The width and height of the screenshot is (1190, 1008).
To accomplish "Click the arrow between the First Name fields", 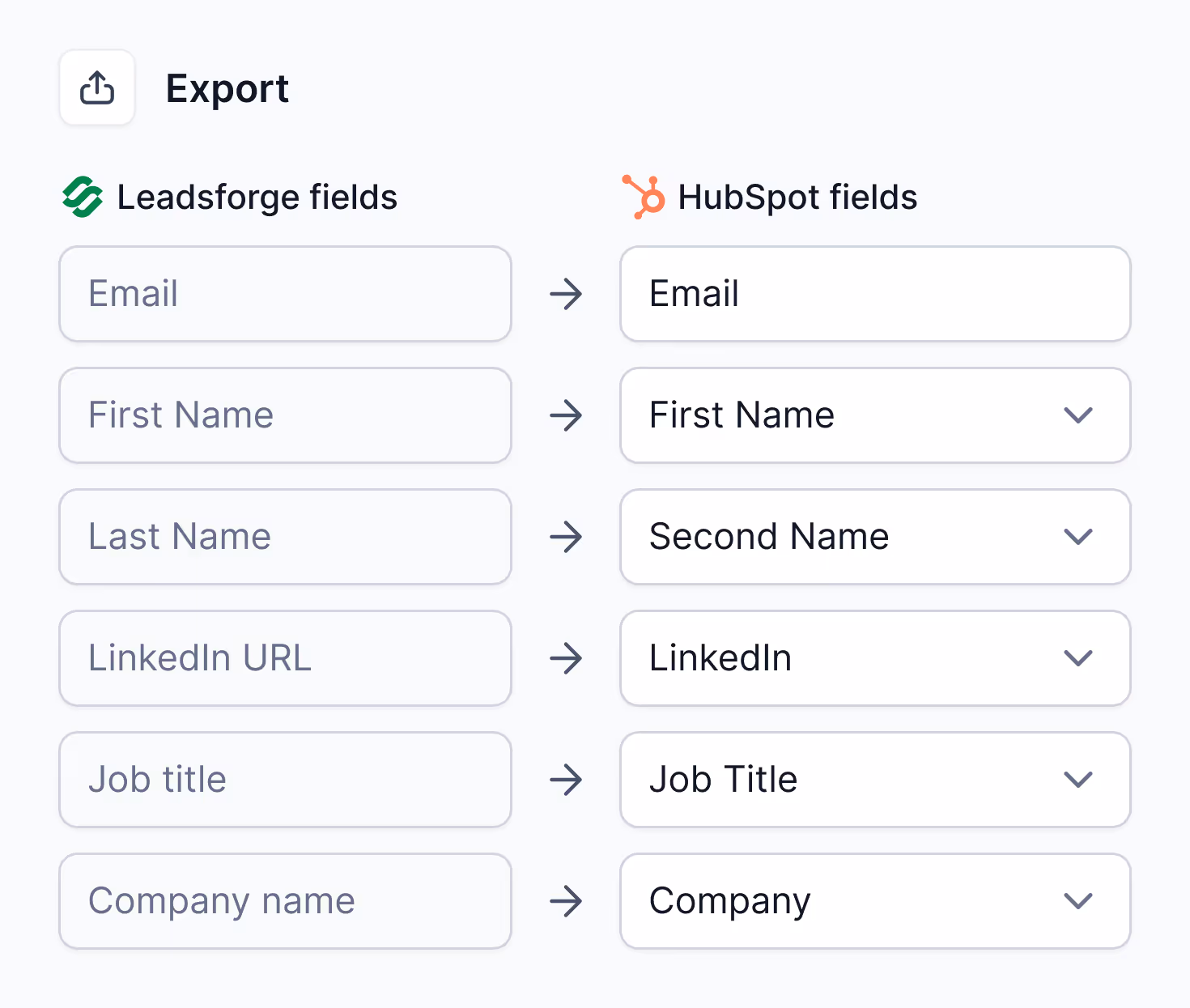I will coord(566,415).
